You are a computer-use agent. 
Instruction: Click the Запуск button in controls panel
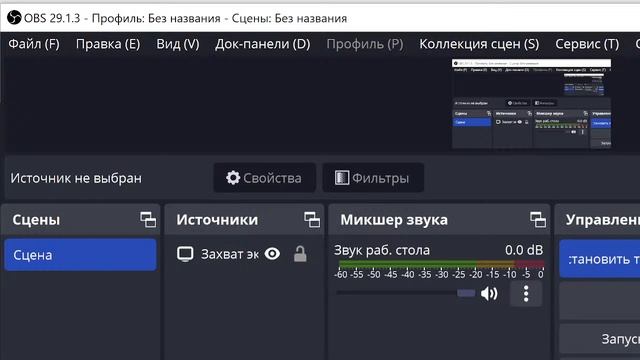[x=600, y=339]
